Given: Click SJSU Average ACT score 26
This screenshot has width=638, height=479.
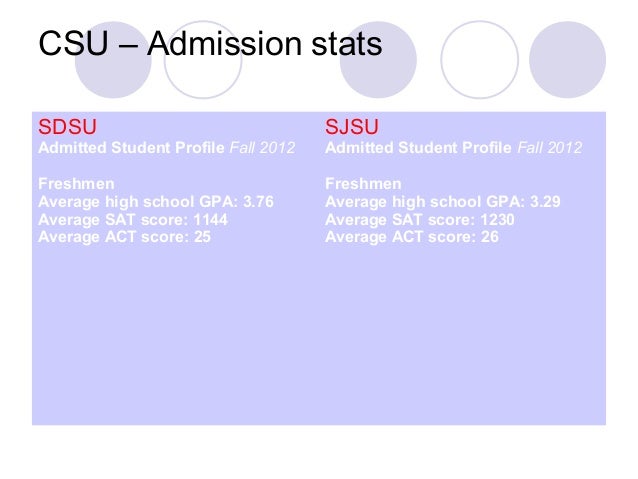Looking at the screenshot, I should pyautogui.click(x=412, y=237).
